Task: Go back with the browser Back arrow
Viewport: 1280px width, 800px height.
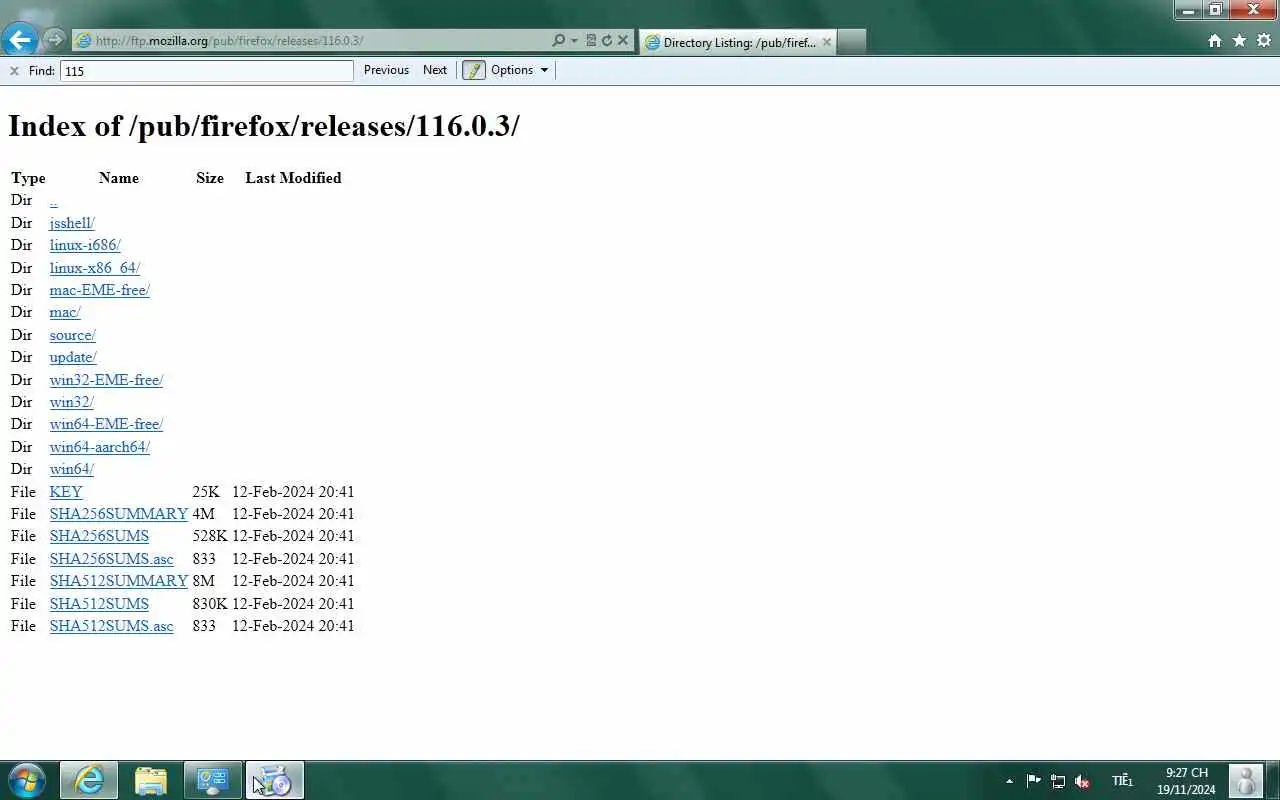Action: click(x=20, y=40)
